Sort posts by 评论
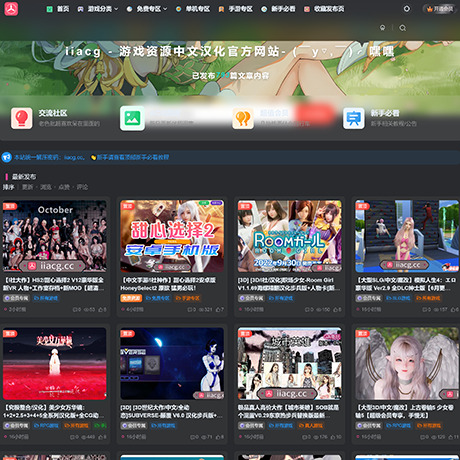 82,187
